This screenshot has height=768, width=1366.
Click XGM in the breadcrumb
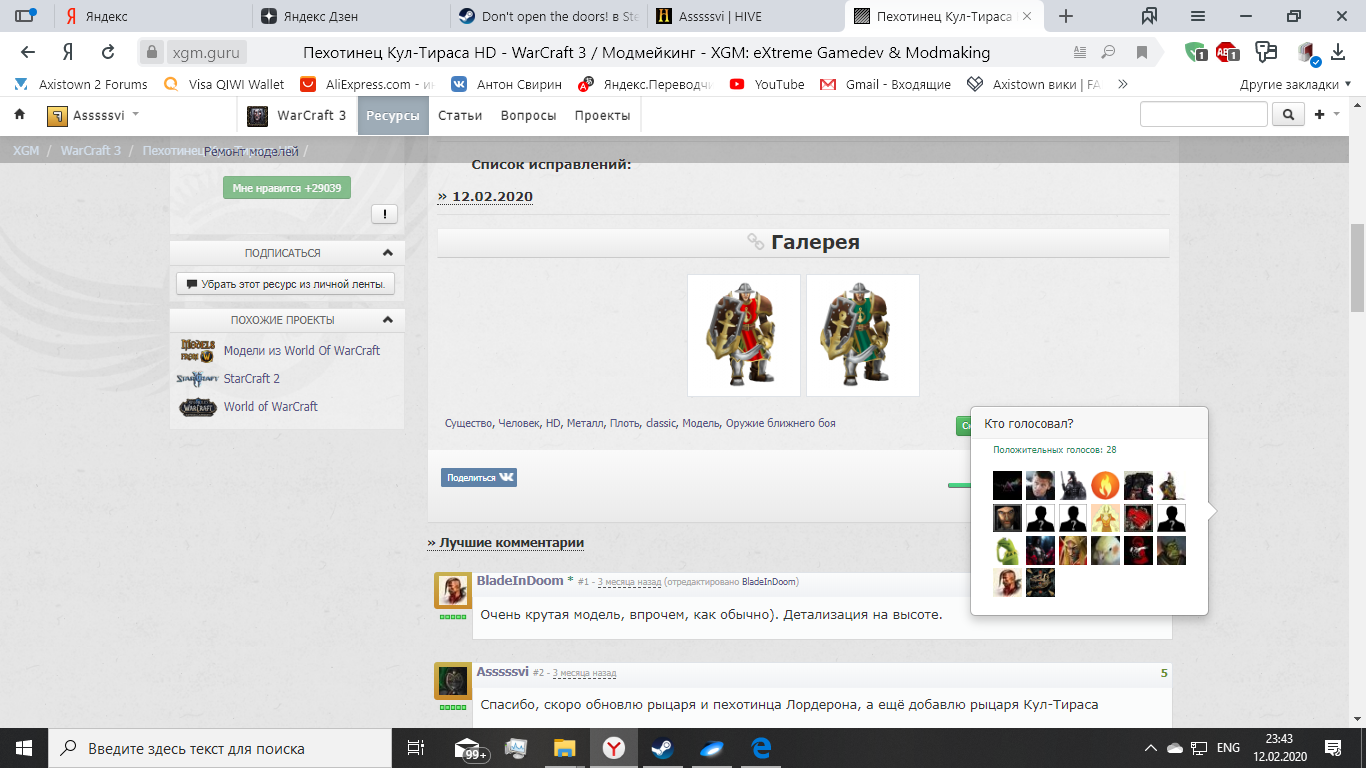[x=25, y=151]
